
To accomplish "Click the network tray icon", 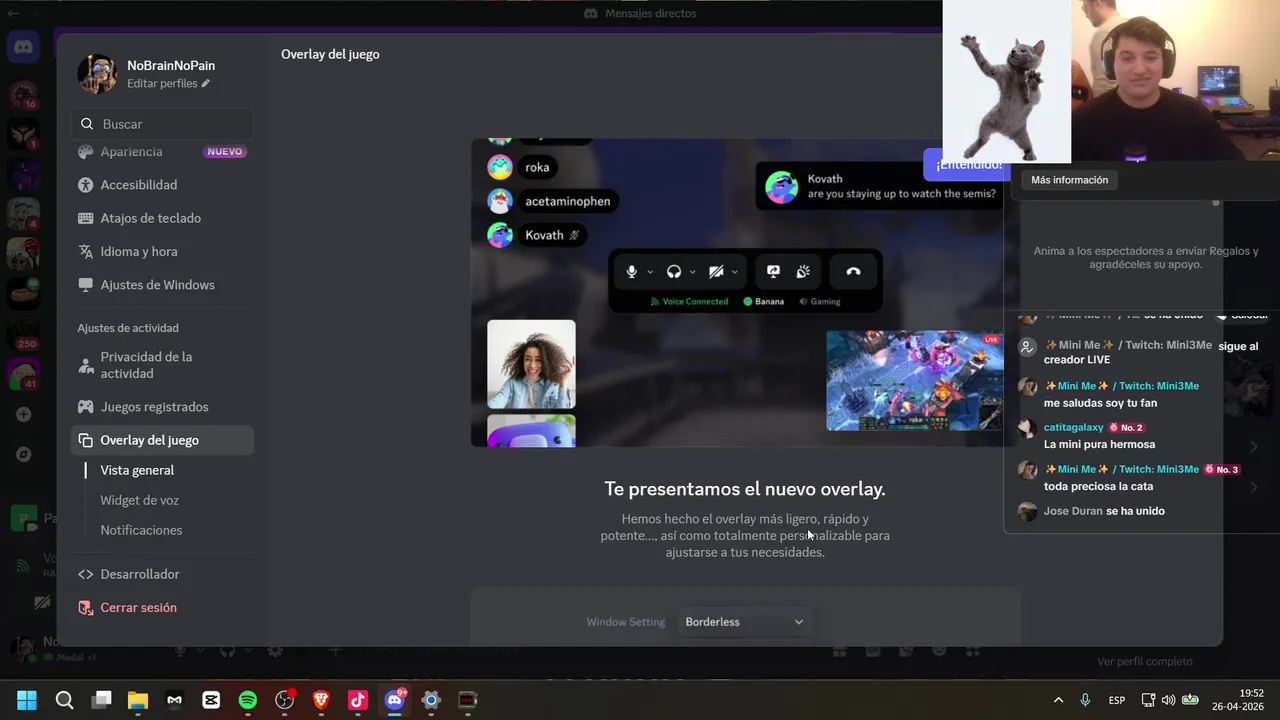I will pyautogui.click(x=1148, y=700).
